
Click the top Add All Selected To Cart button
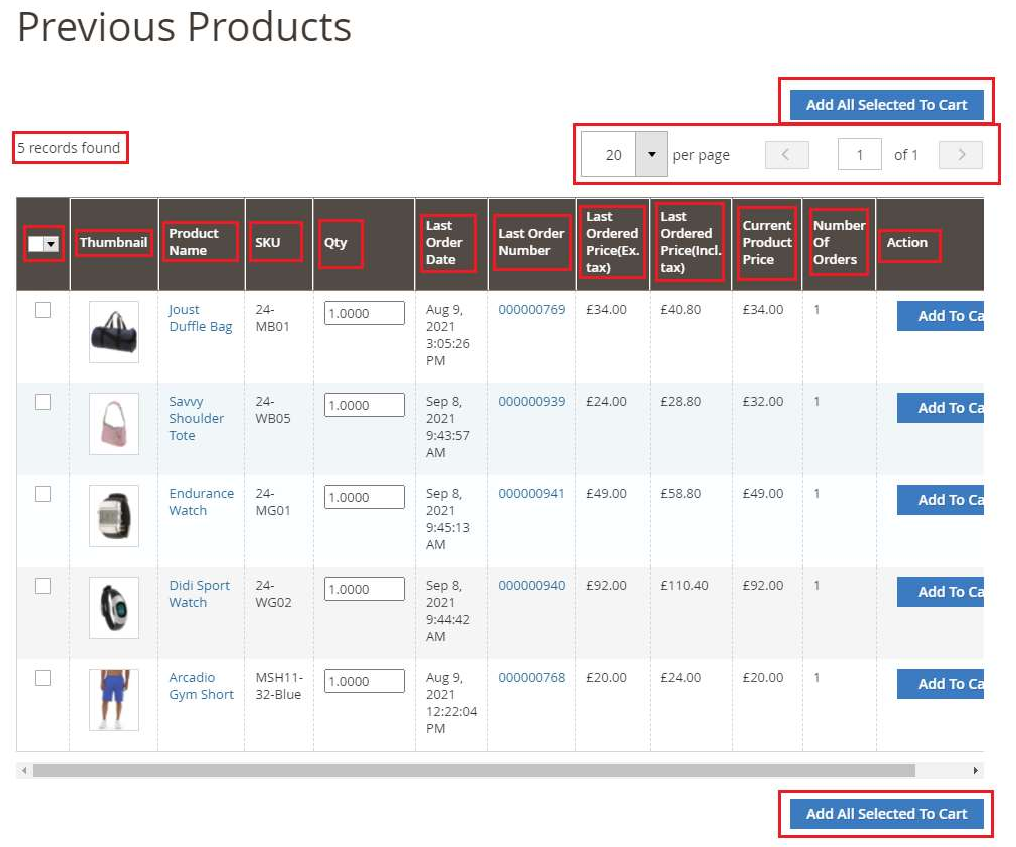click(886, 105)
